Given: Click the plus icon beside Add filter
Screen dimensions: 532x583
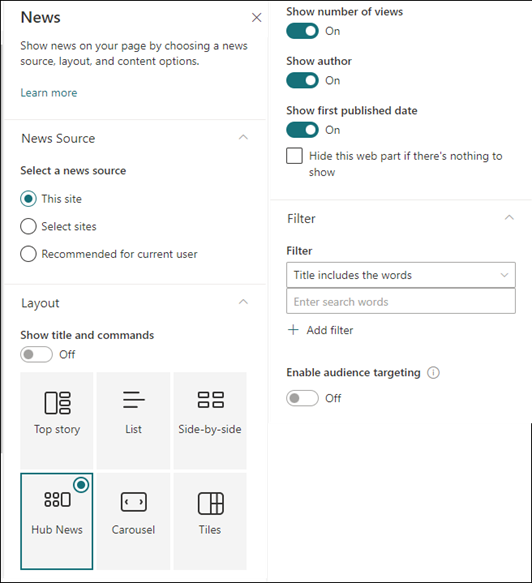Looking at the screenshot, I should pos(293,330).
